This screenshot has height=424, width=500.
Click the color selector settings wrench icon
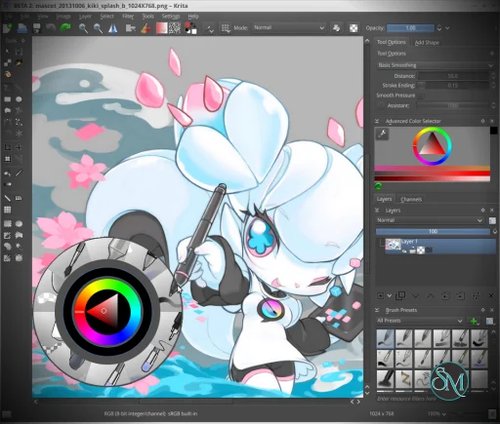point(382,134)
